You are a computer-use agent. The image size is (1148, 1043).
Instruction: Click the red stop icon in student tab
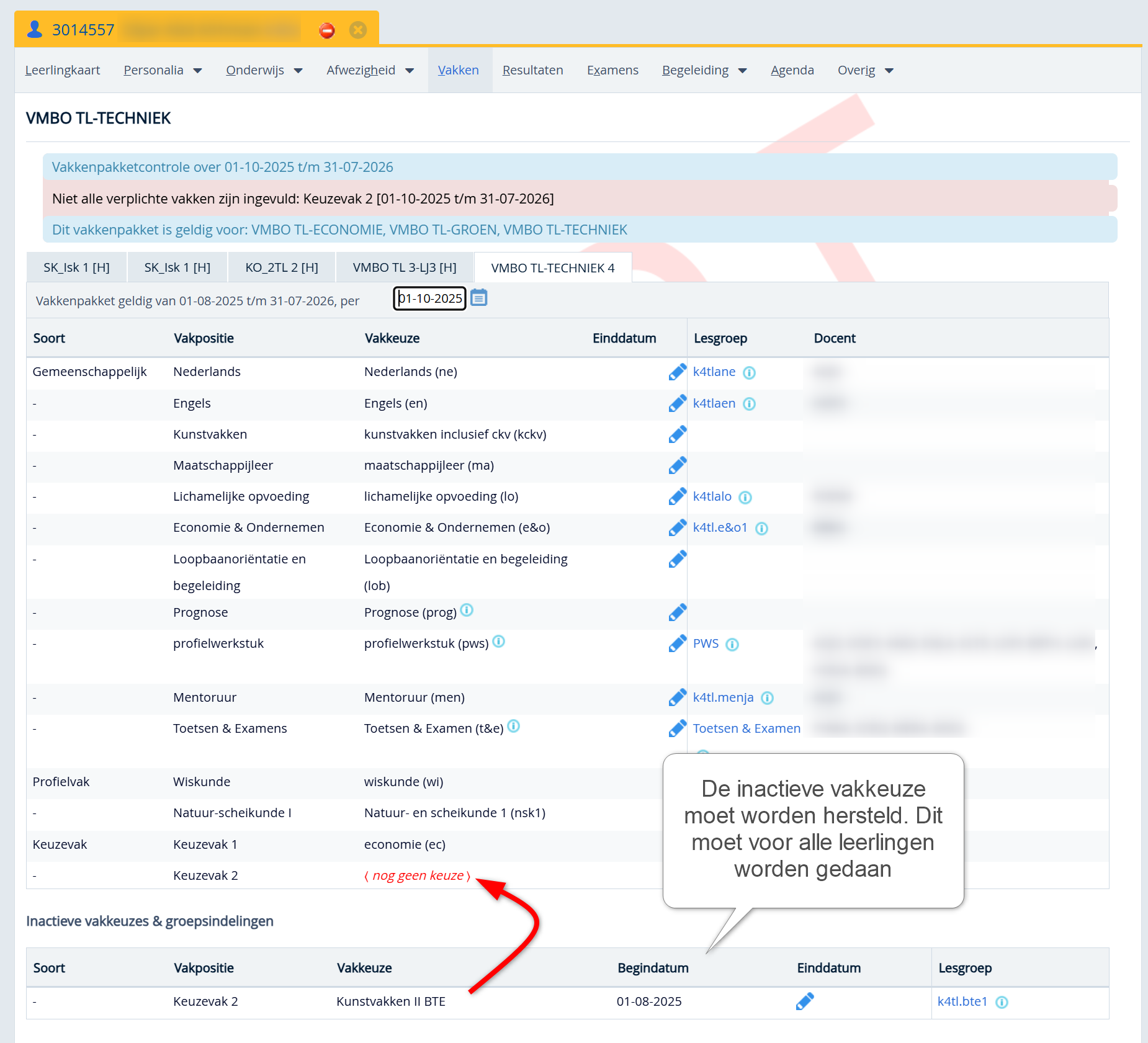(327, 30)
